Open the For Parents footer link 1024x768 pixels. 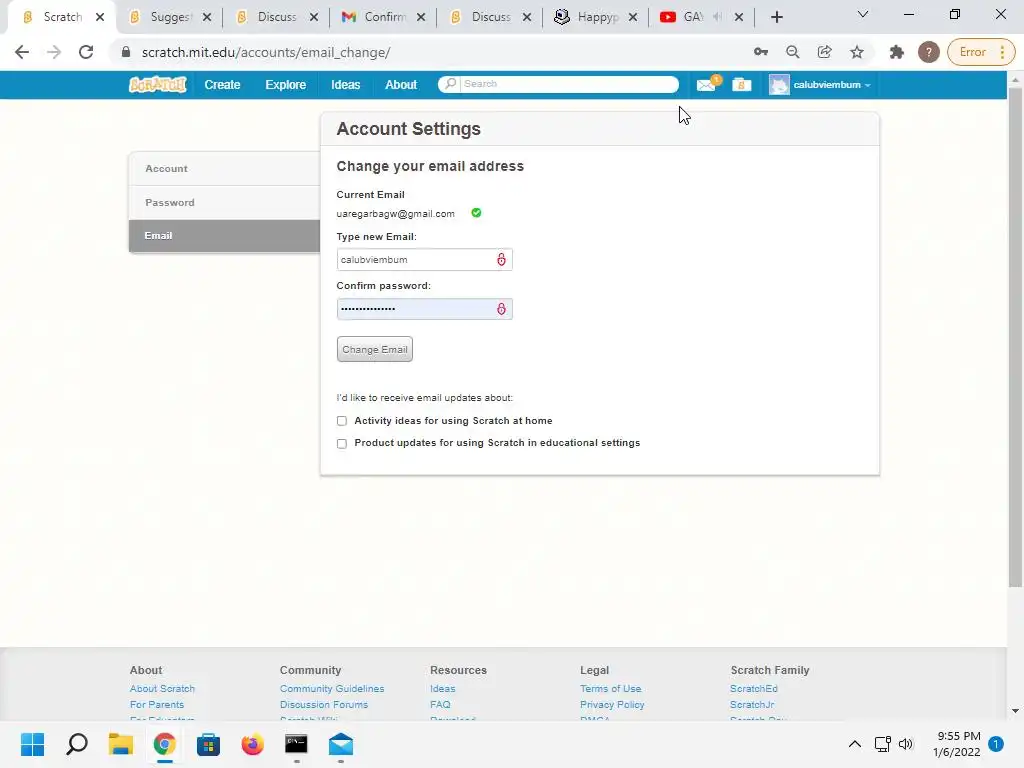coord(157,705)
